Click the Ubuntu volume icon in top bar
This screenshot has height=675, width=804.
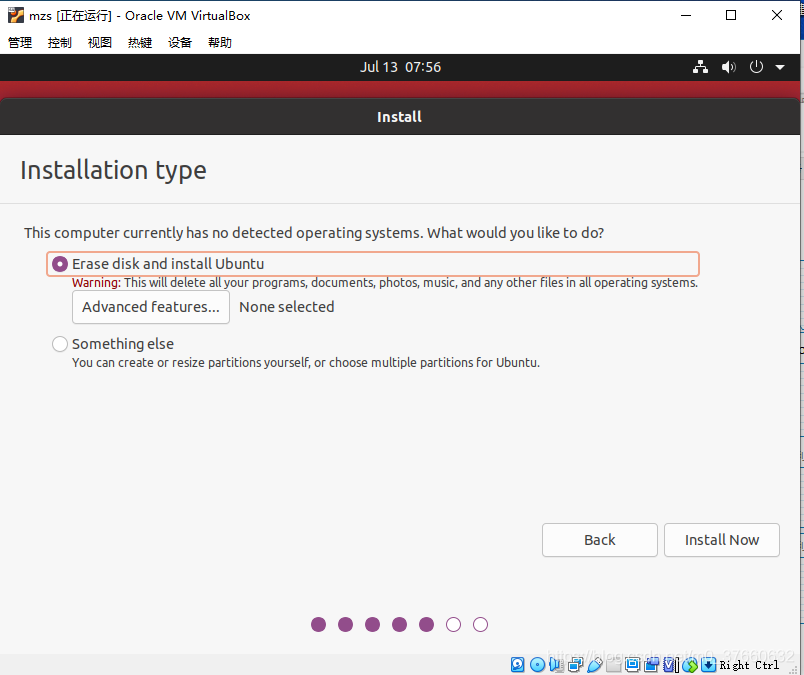tap(729, 67)
